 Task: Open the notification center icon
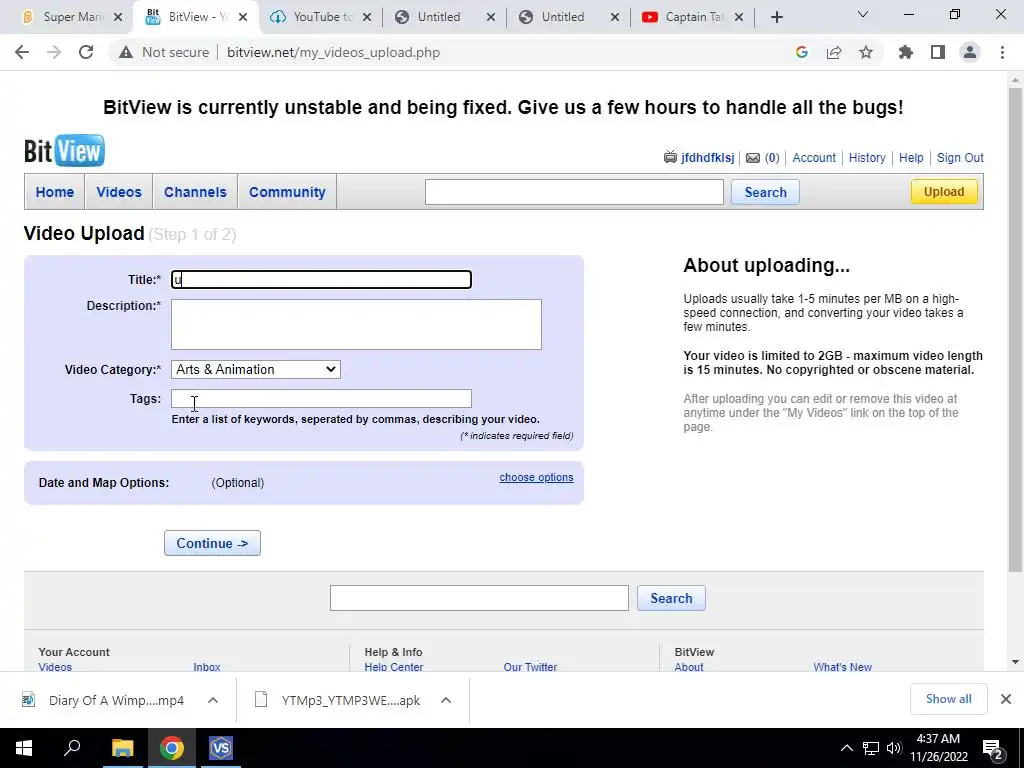pos(992,748)
